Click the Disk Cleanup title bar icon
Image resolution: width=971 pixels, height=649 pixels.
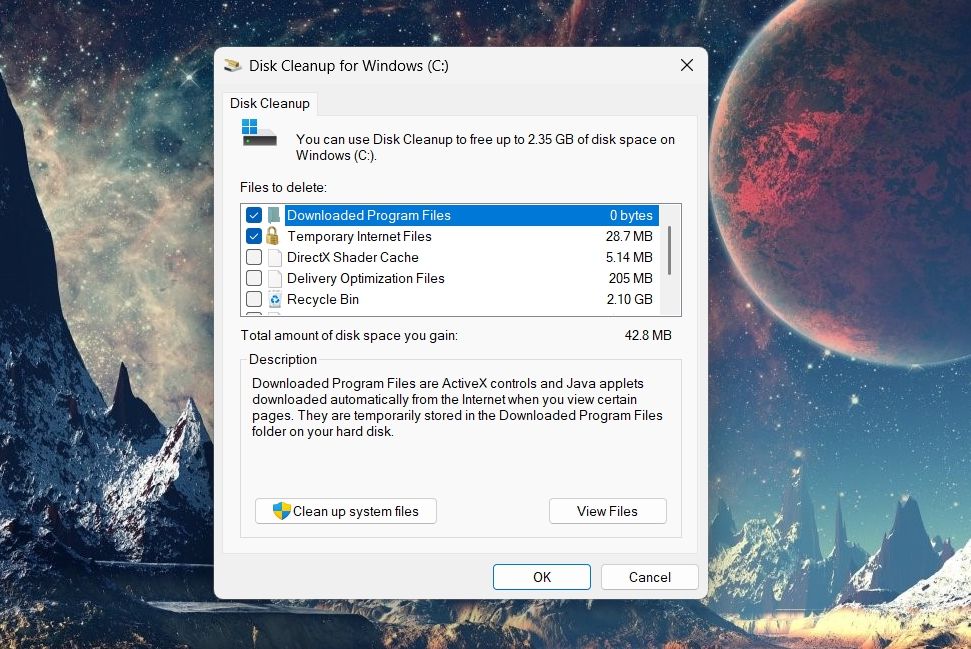[x=233, y=65]
